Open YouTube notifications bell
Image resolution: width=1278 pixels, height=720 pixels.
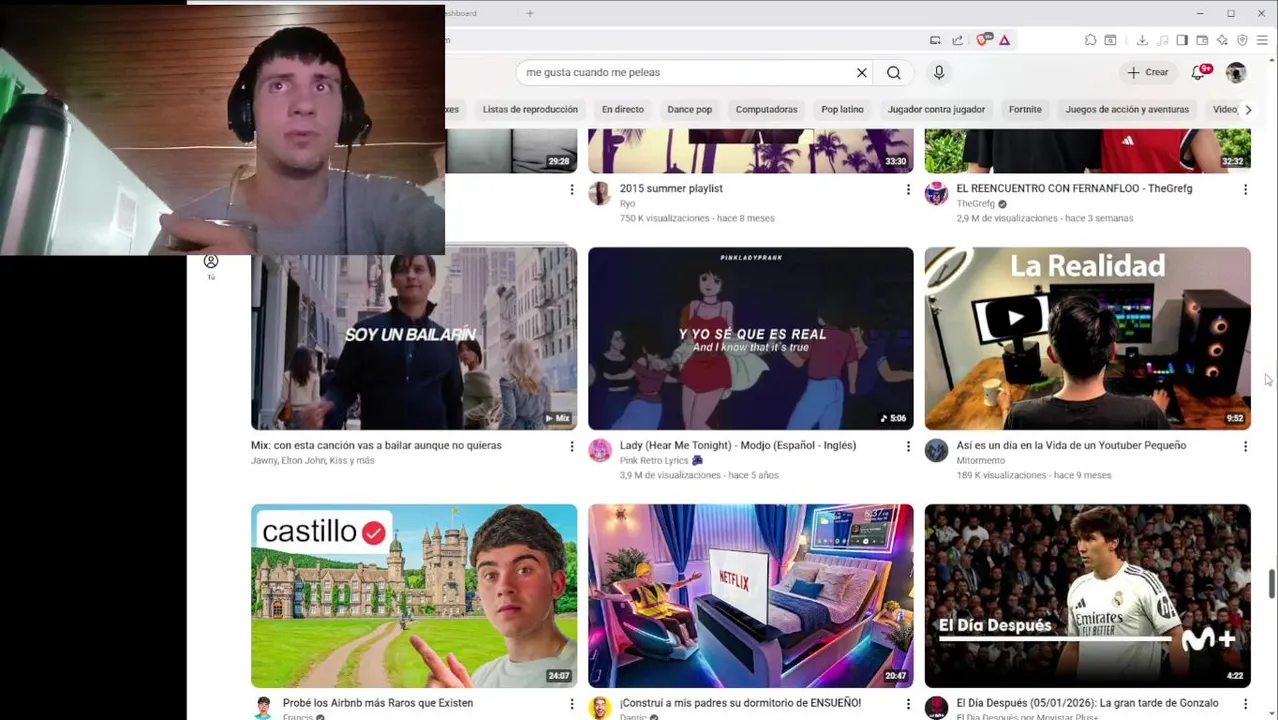[x=1198, y=72]
